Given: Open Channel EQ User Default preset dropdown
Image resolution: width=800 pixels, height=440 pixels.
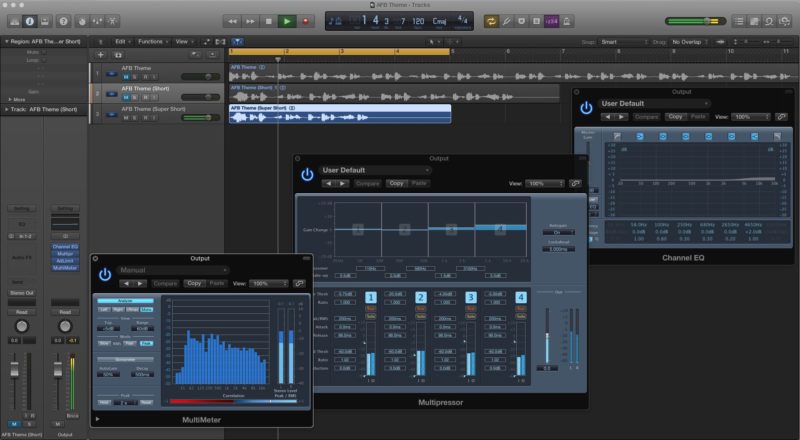Looking at the screenshot, I should 655,104.
